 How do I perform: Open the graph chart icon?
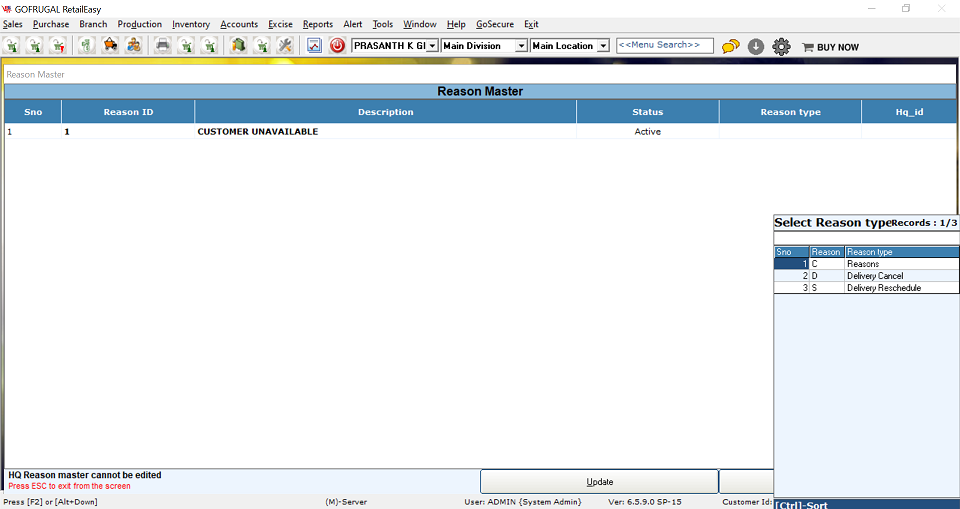[314, 46]
